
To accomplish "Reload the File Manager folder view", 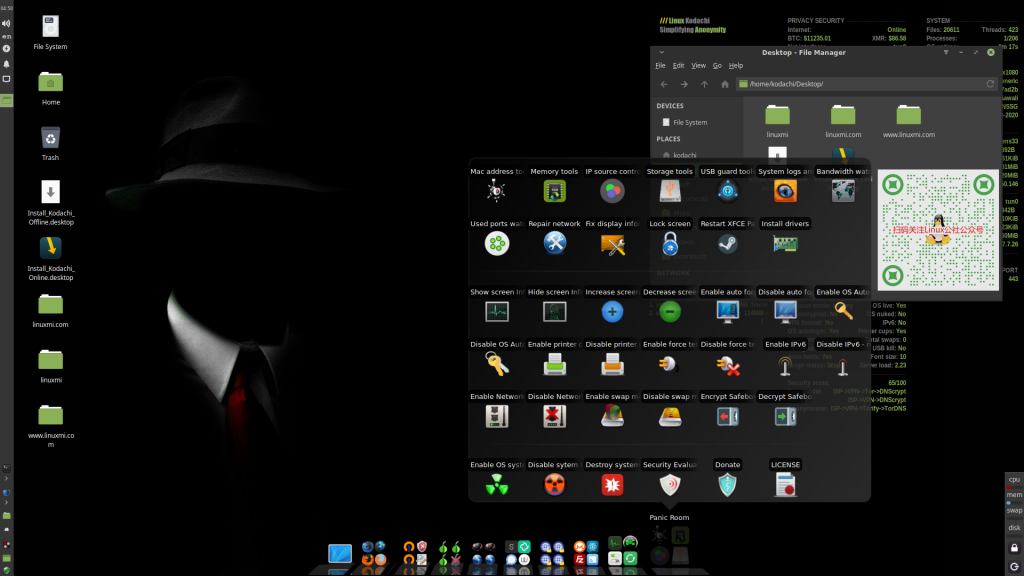I will pos(990,84).
